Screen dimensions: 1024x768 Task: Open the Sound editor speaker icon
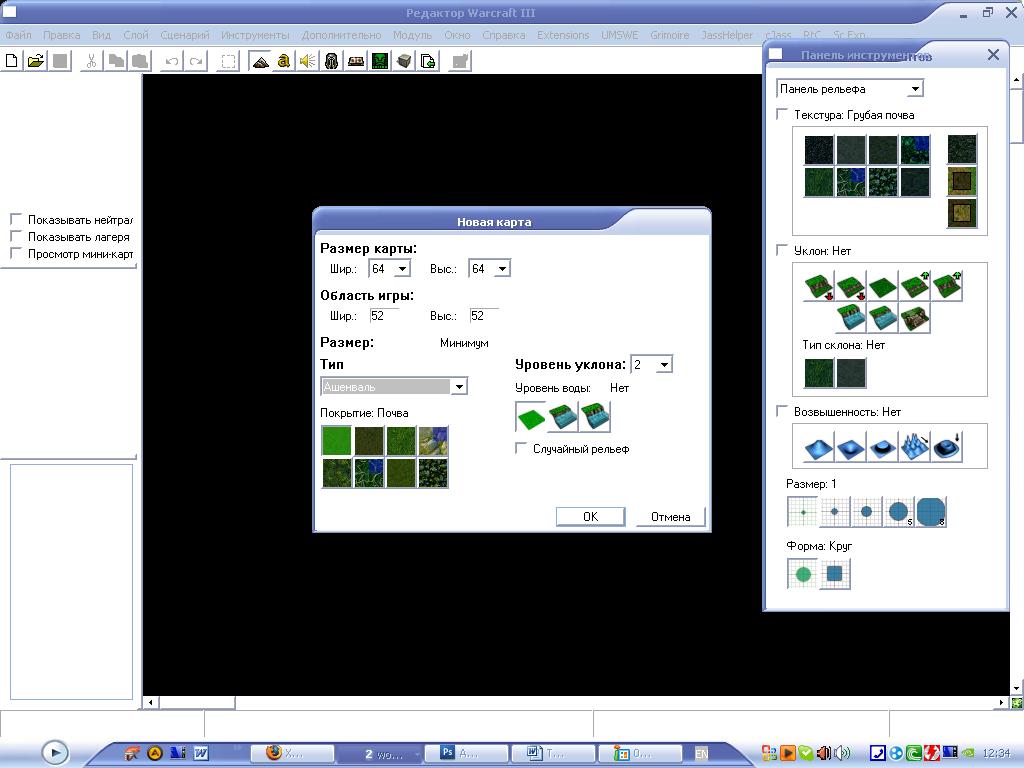pos(308,61)
